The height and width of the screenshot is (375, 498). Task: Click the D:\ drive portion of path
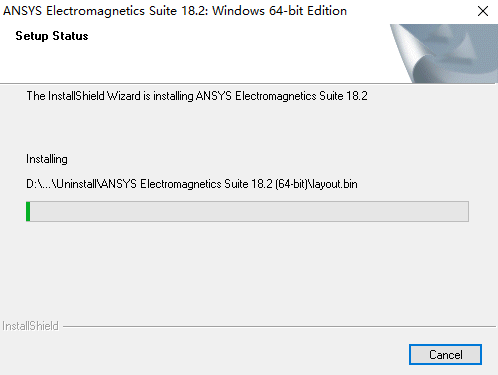pos(32,184)
